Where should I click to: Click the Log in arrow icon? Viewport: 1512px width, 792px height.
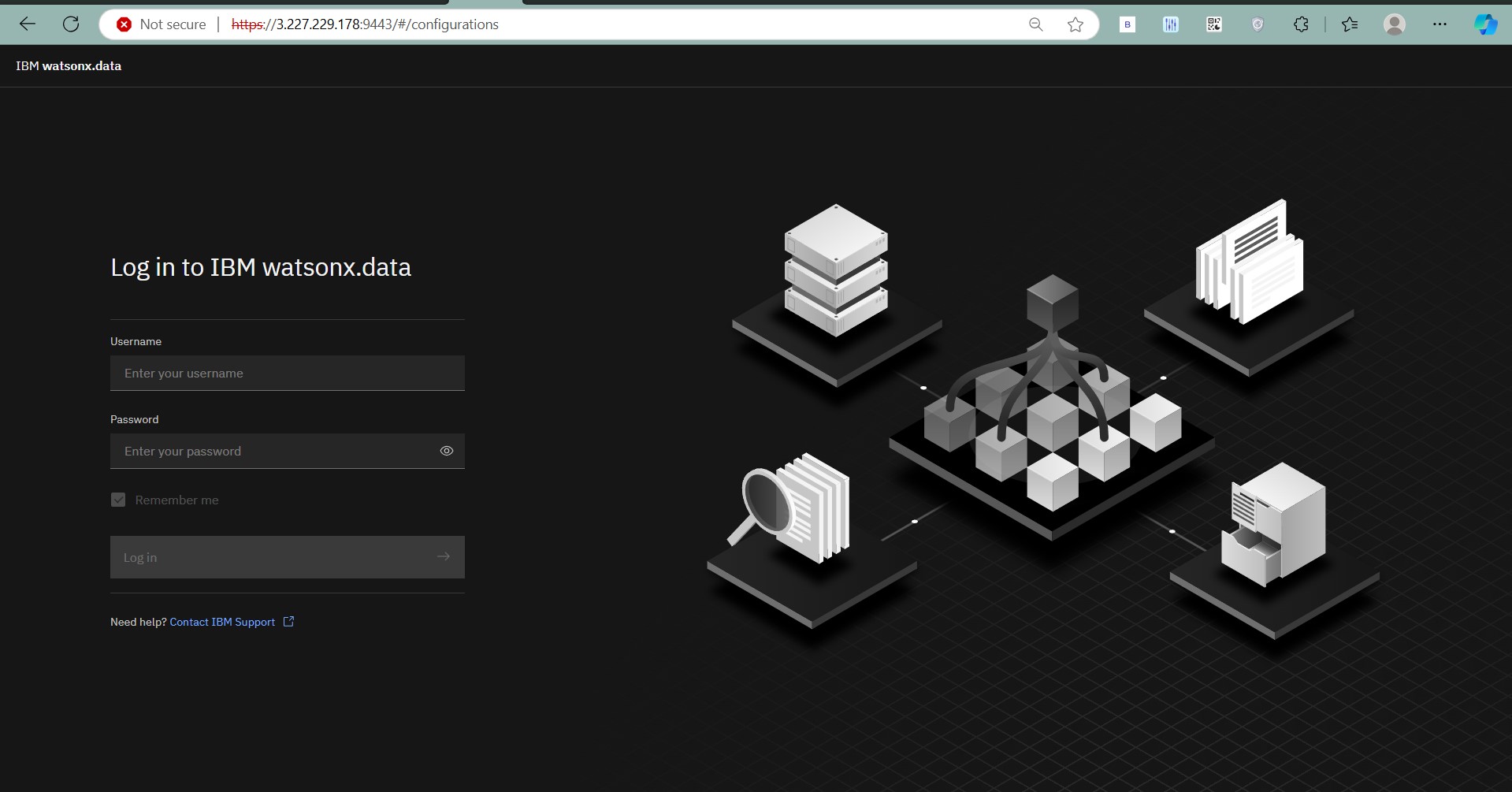pyautogui.click(x=444, y=556)
